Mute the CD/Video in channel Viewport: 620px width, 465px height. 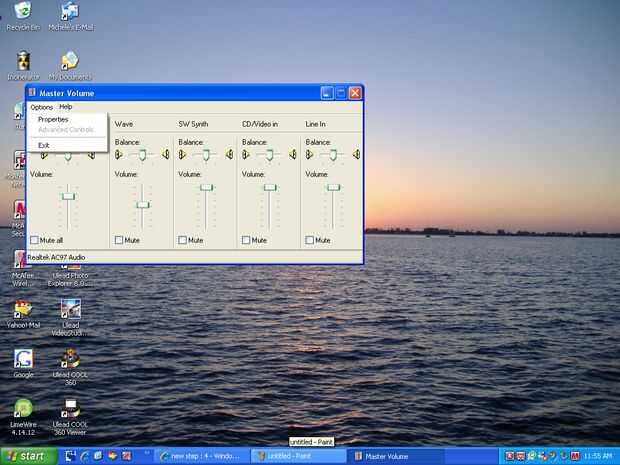246,240
